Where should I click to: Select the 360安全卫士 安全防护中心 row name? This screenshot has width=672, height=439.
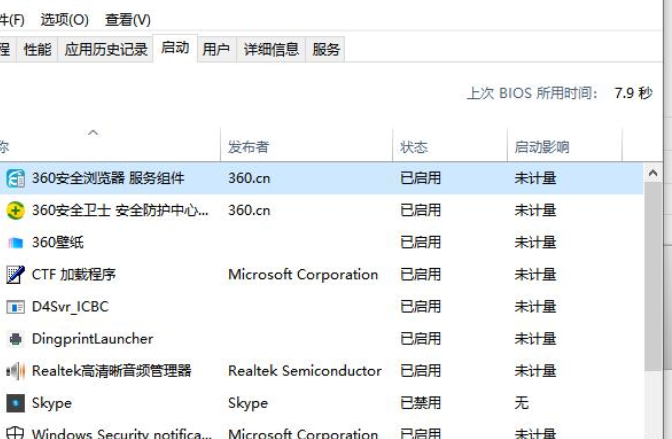tap(120, 210)
